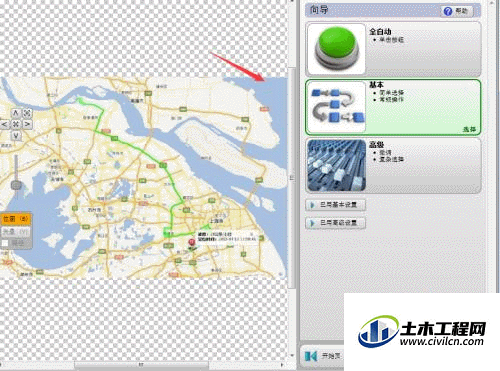This screenshot has height=371, width=500.
Task: Click the canvas horizontal scrollbar thumb
Action: (141, 365)
